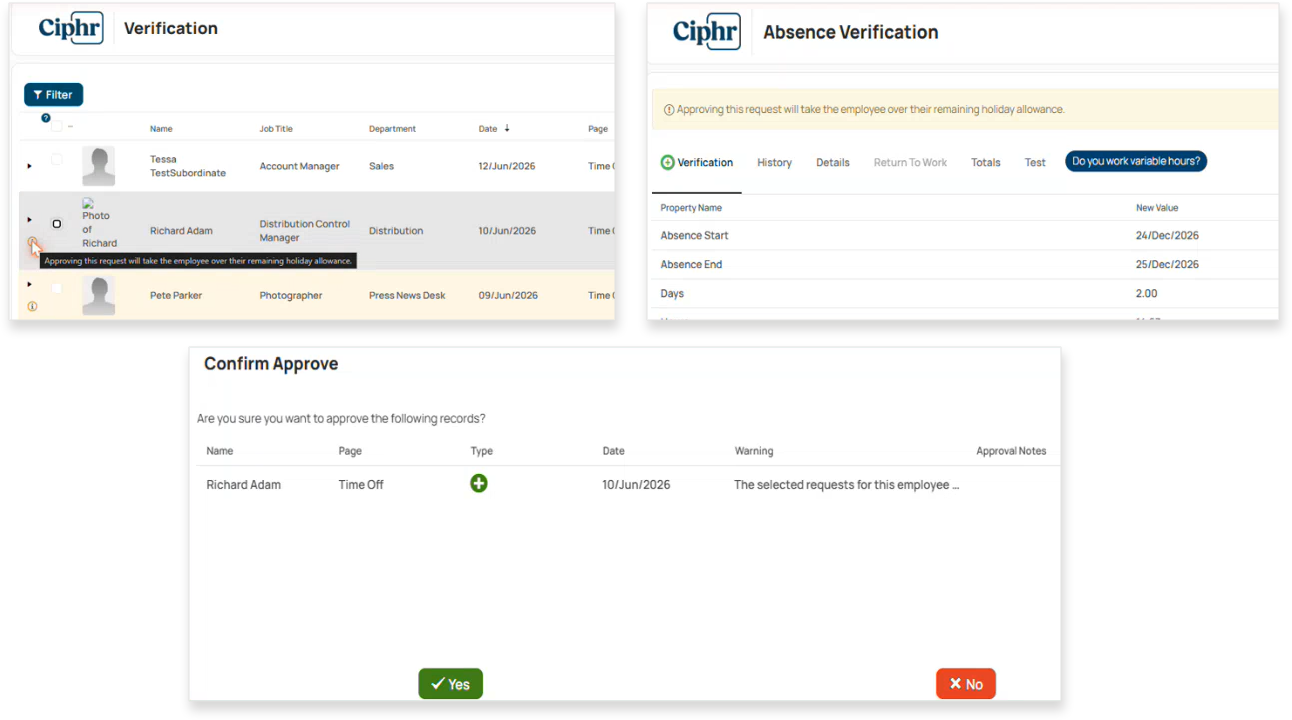Click the warning info icon beside Pete Parker
1292x720 pixels.
32,306
